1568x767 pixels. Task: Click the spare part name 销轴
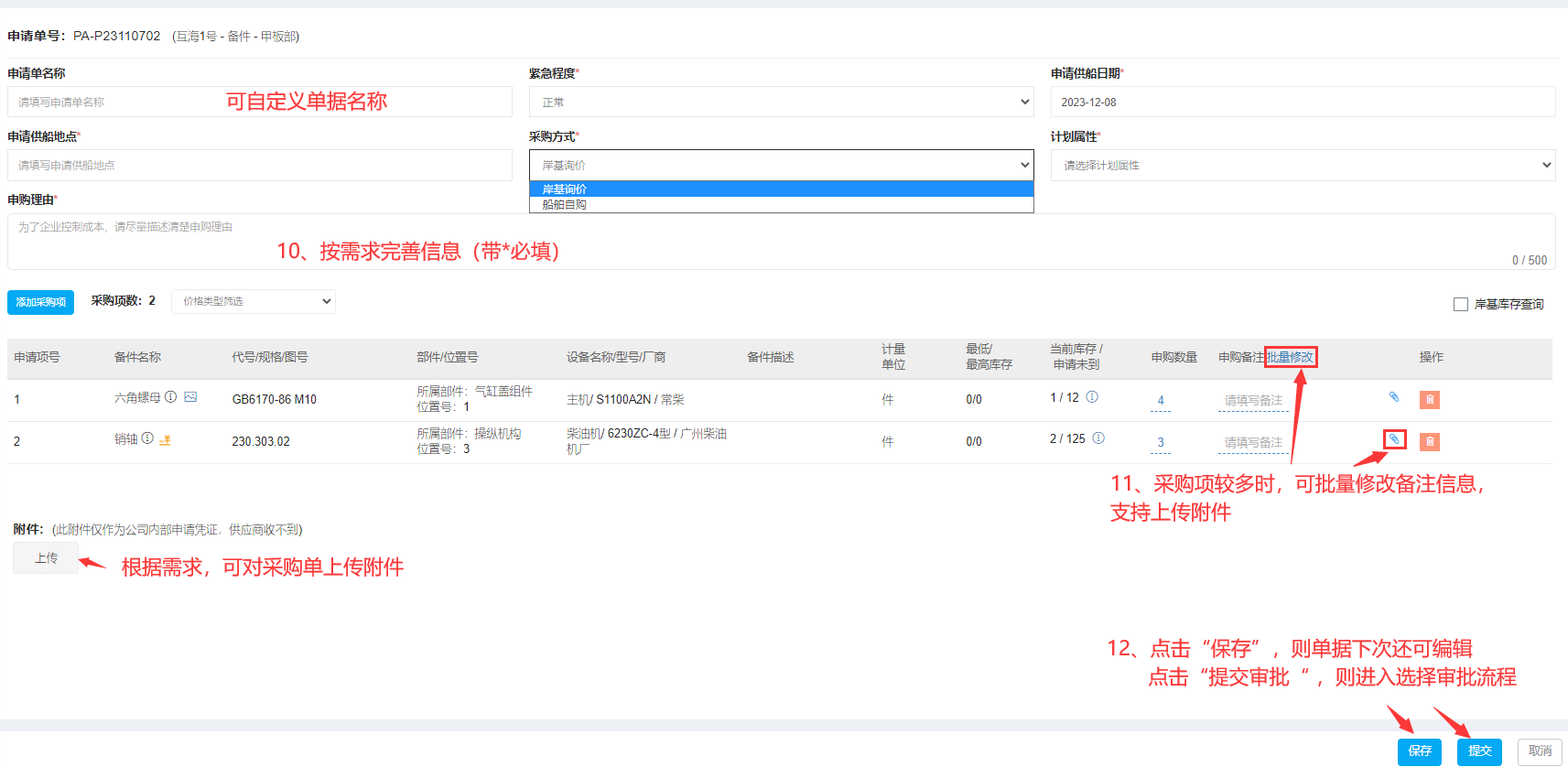tap(126, 439)
